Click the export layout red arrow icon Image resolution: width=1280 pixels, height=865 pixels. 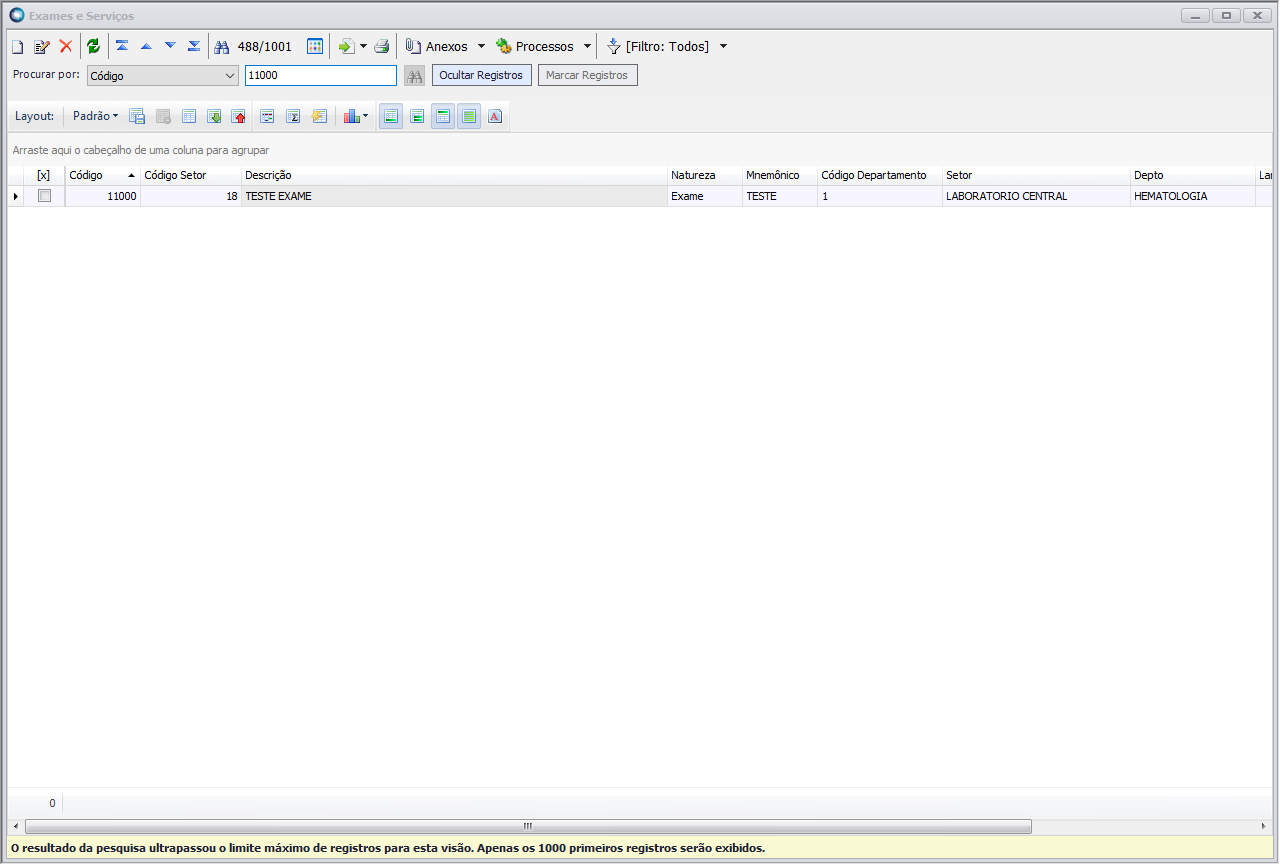[239, 116]
